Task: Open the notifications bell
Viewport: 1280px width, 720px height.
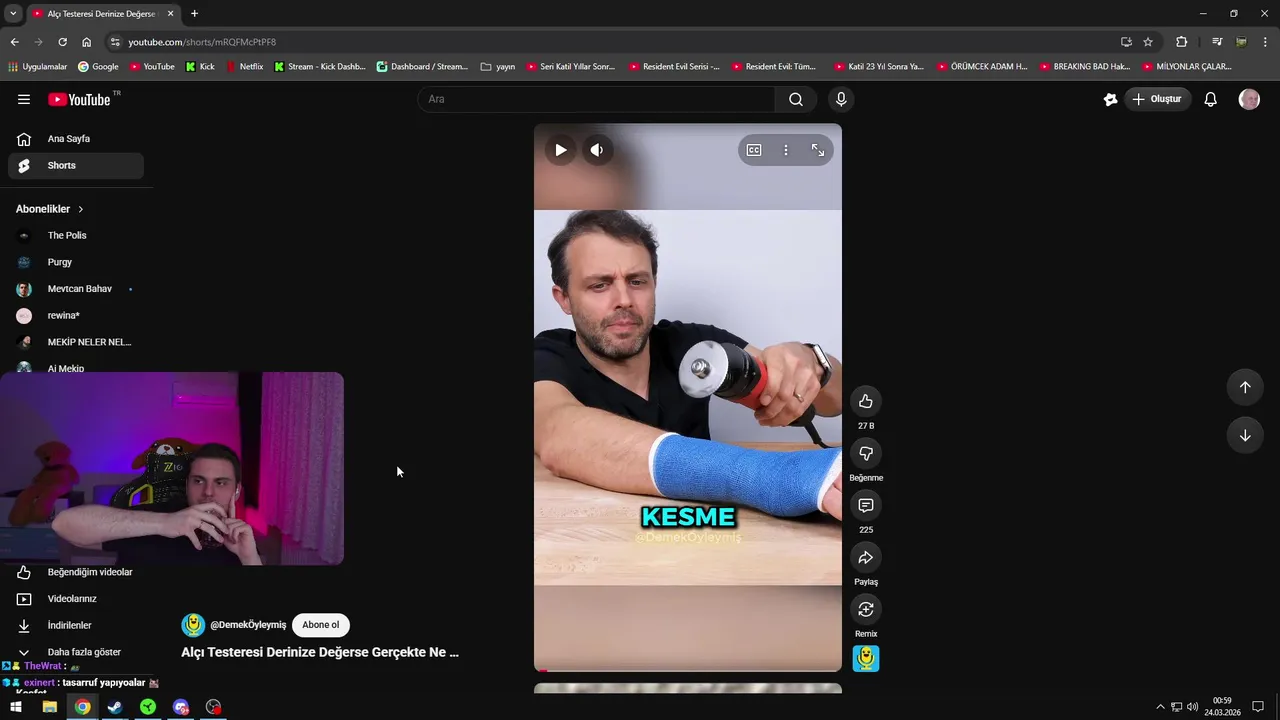Action: pos(1210,99)
